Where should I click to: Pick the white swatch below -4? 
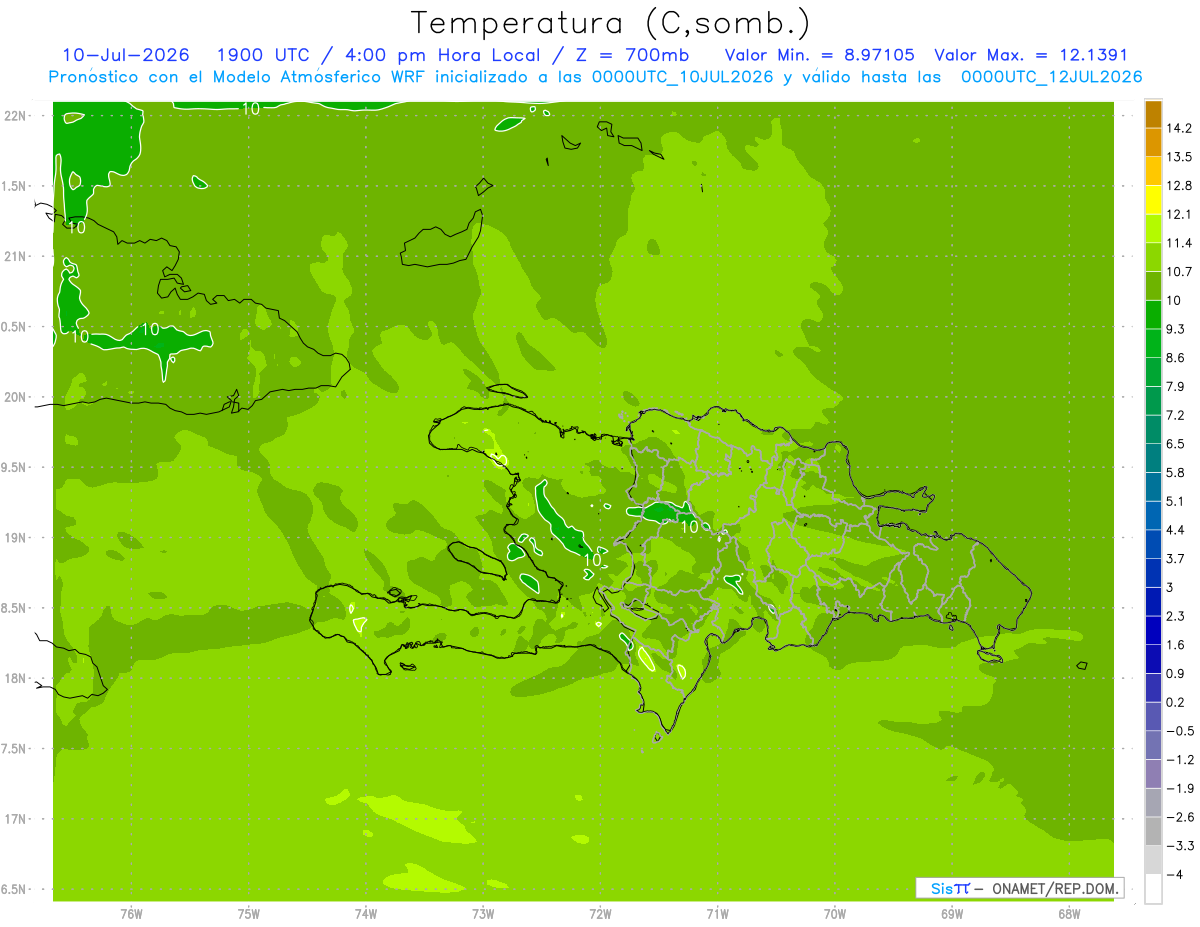click(x=1153, y=889)
